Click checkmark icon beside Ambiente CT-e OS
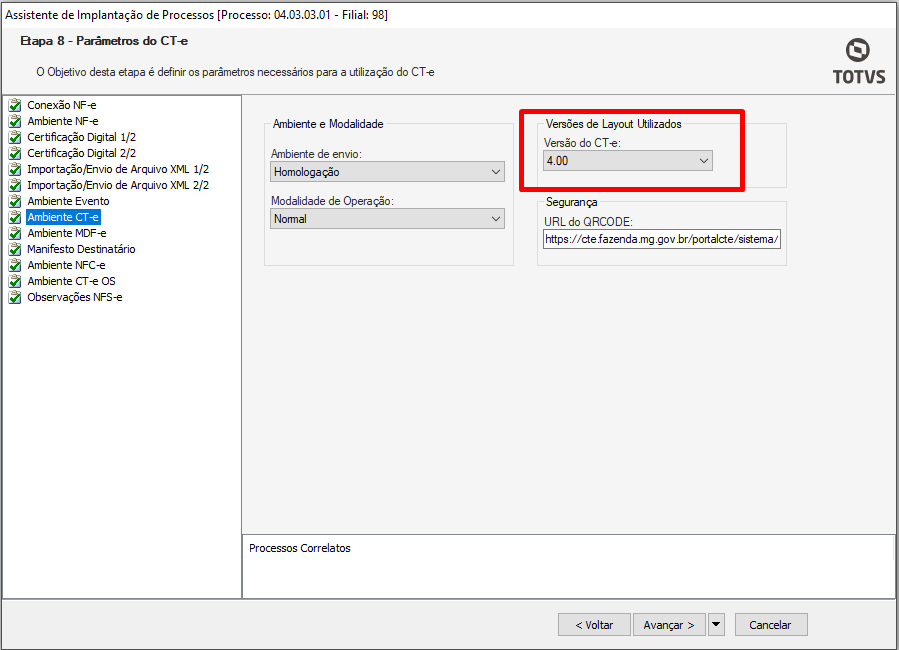Screen dimensions: 899x650 coord(15,281)
